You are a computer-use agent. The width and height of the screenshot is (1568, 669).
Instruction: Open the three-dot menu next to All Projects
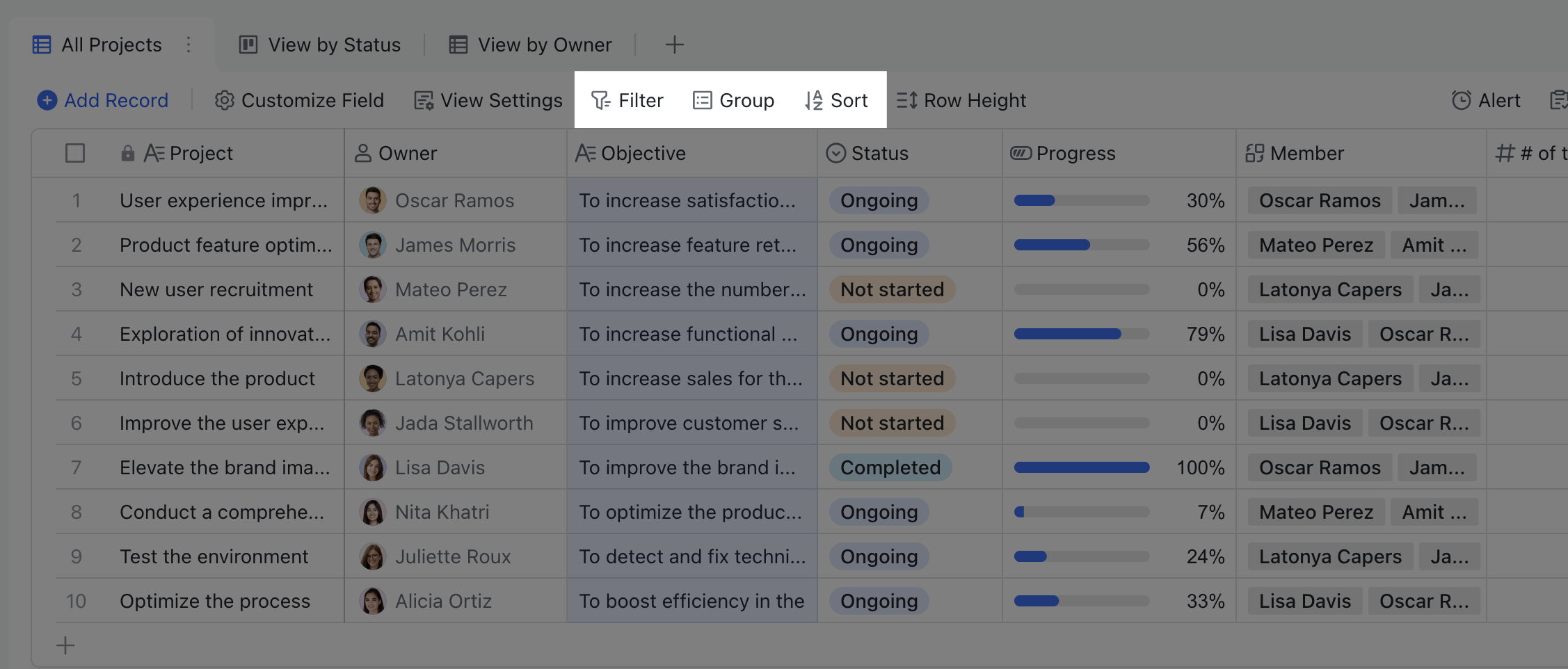[x=188, y=45]
